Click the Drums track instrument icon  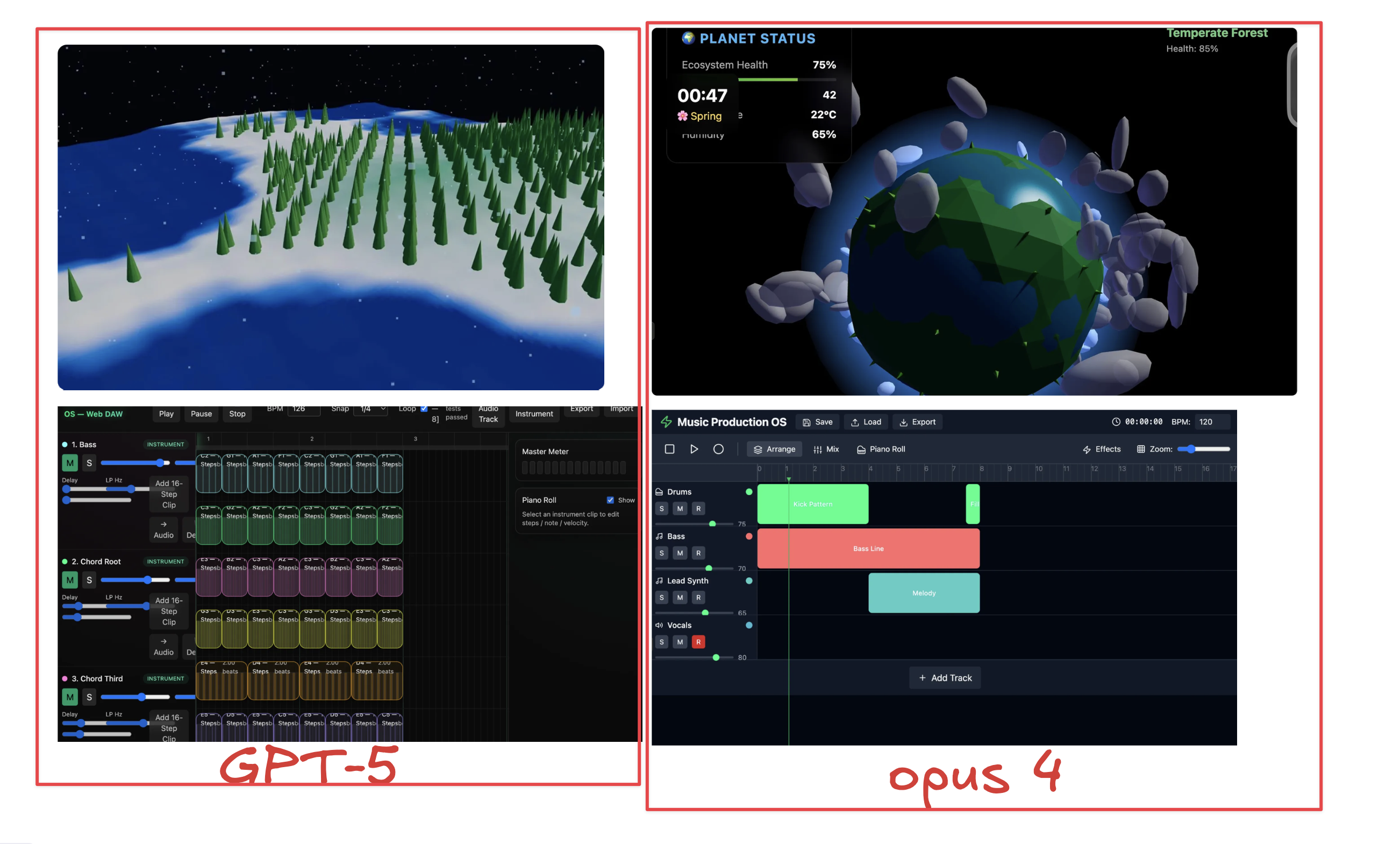point(659,492)
